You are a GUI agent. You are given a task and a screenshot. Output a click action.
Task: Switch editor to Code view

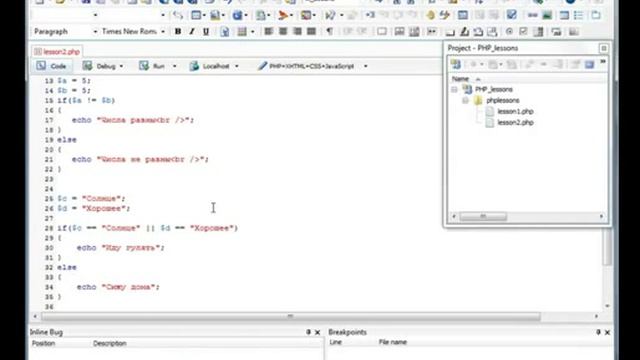click(51, 66)
